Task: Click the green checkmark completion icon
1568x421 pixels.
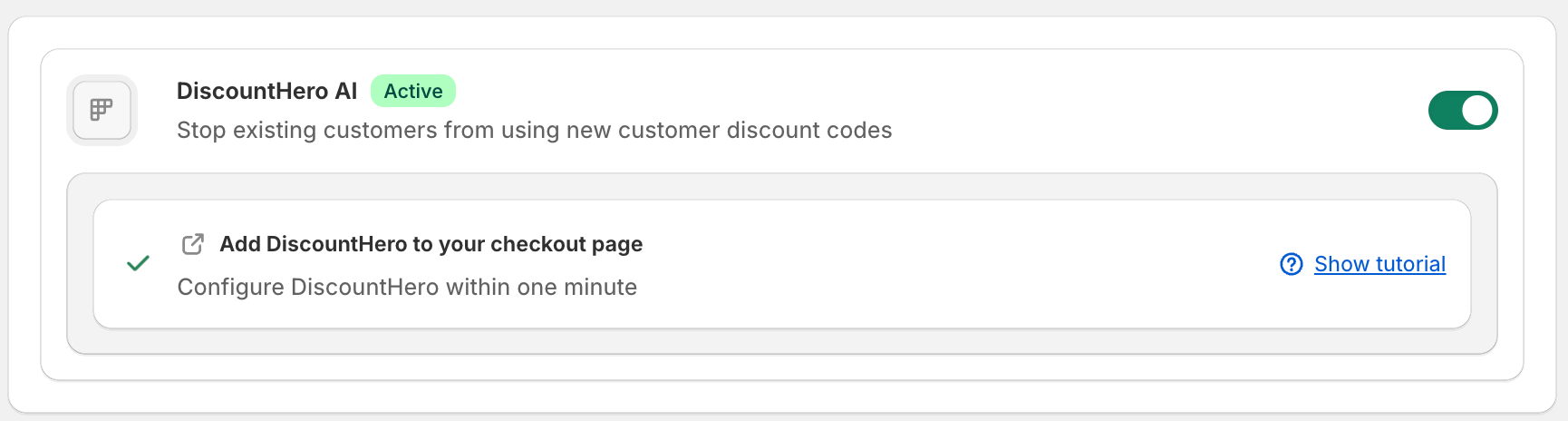Action: tap(138, 264)
